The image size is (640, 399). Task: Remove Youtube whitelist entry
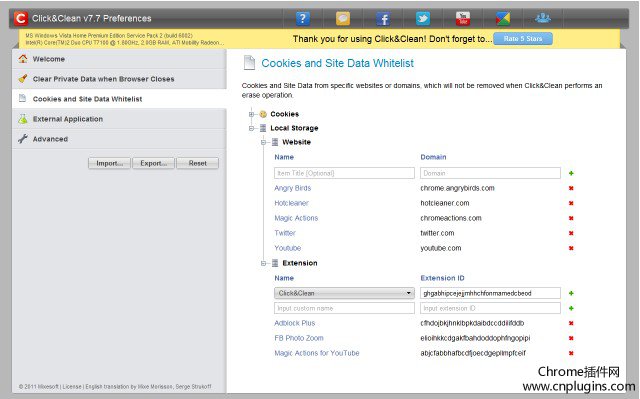pyautogui.click(x=571, y=248)
